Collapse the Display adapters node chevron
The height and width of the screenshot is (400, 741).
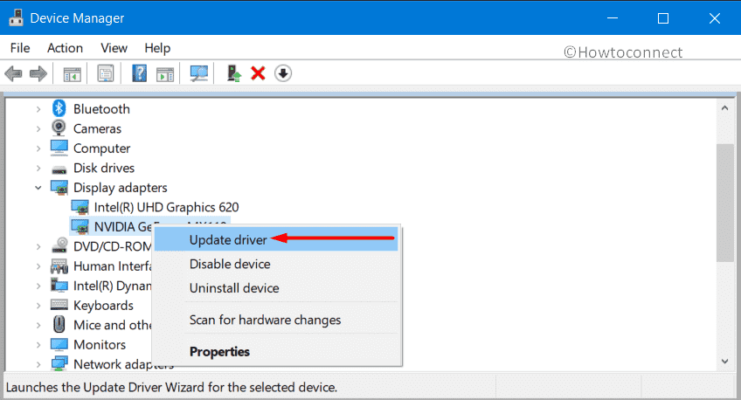[38, 188]
